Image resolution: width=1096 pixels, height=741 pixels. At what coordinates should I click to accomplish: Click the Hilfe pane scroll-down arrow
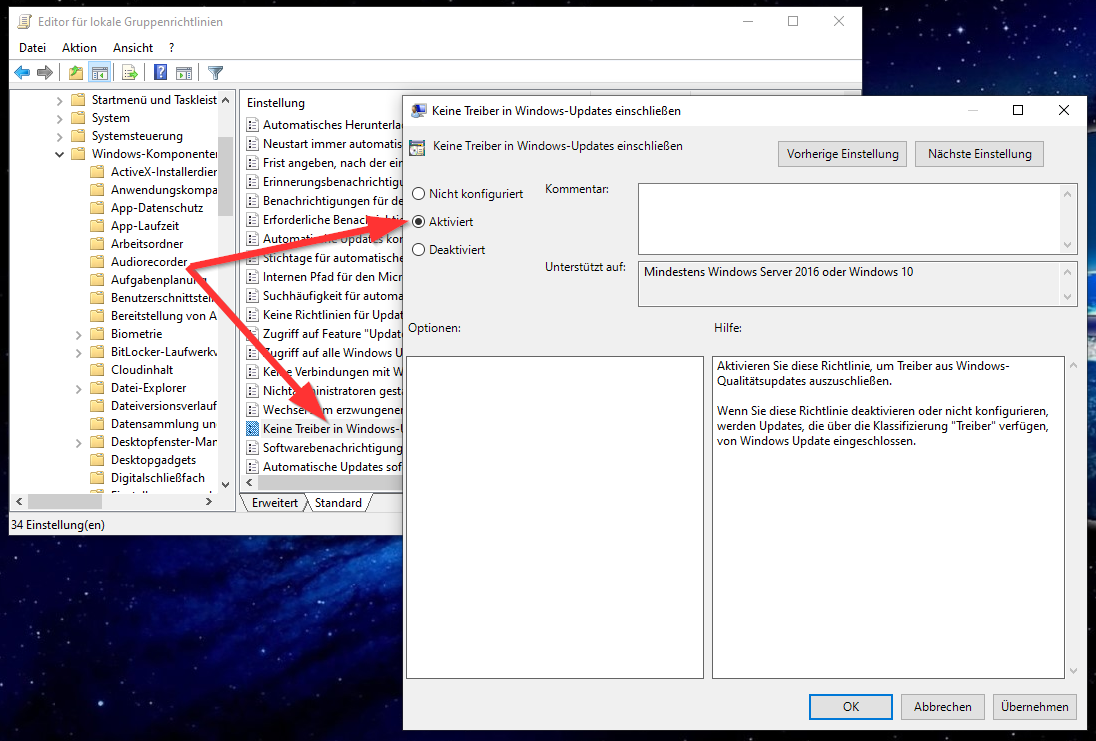click(1074, 671)
